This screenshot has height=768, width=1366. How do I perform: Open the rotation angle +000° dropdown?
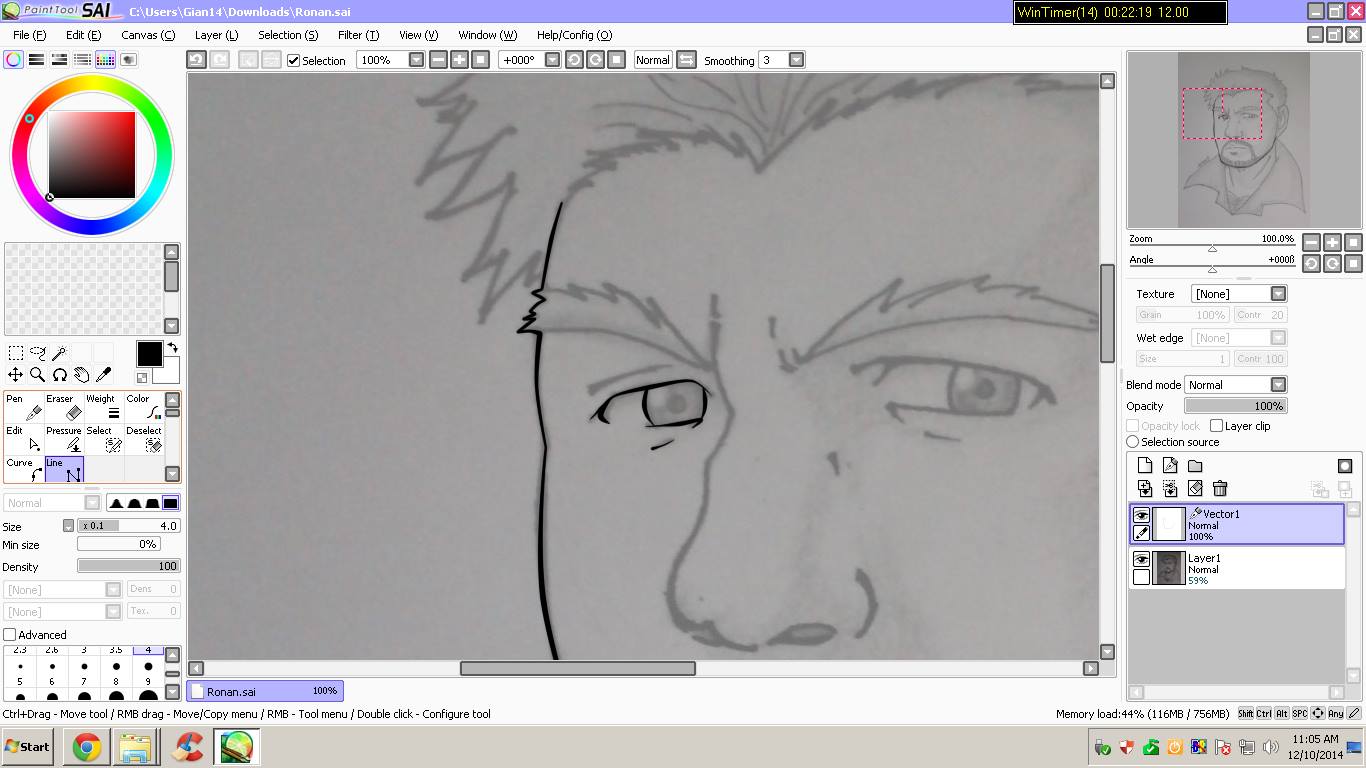click(552, 60)
